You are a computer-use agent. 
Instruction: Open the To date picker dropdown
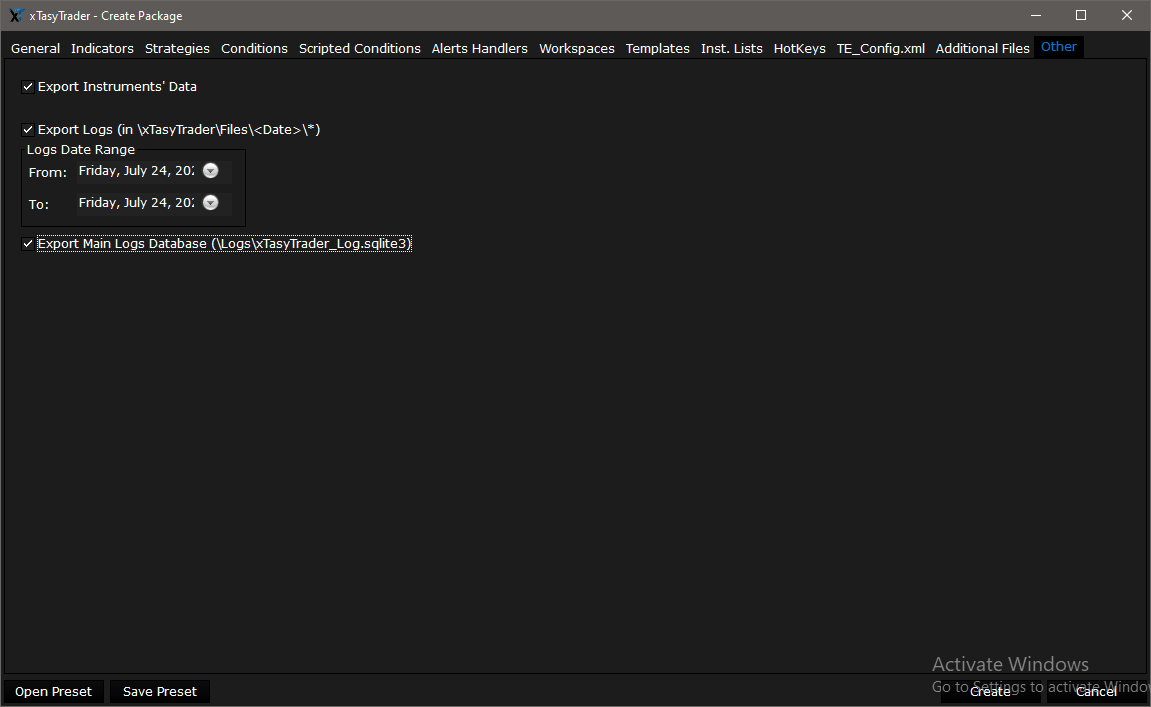[211, 203]
